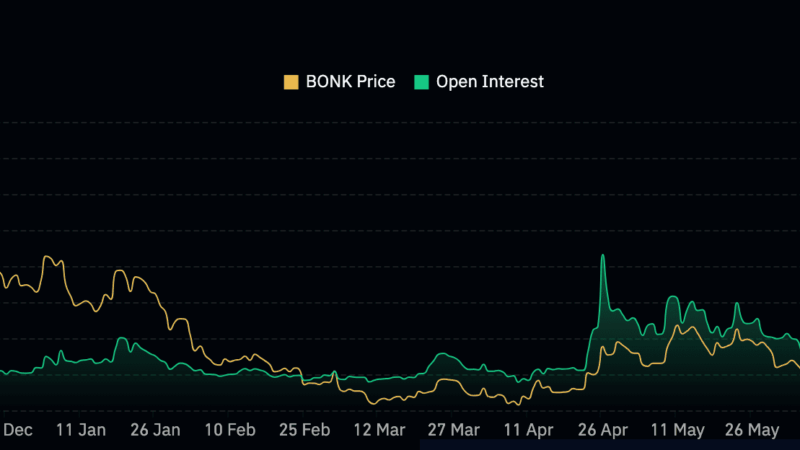
Task: Select the 26 May axis label
Action: pos(752,430)
